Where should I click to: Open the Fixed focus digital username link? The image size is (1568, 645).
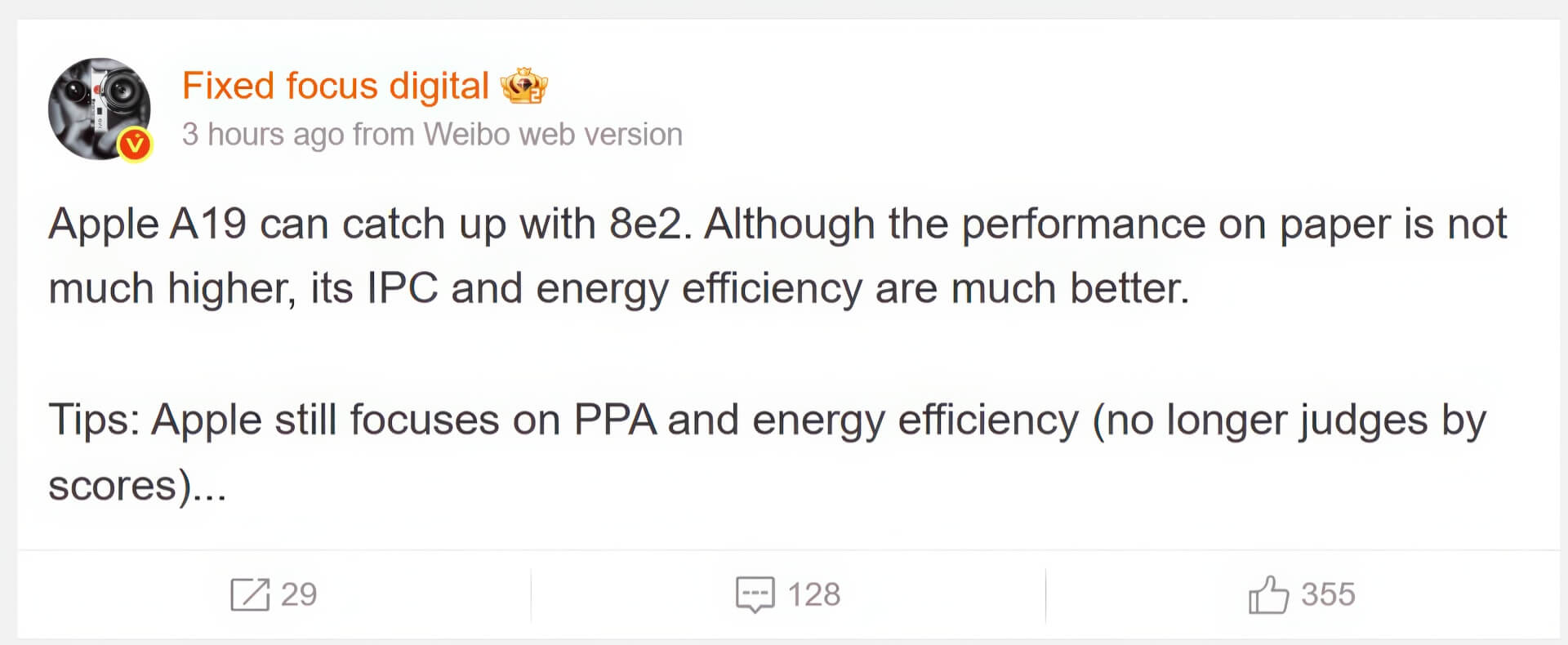click(336, 86)
